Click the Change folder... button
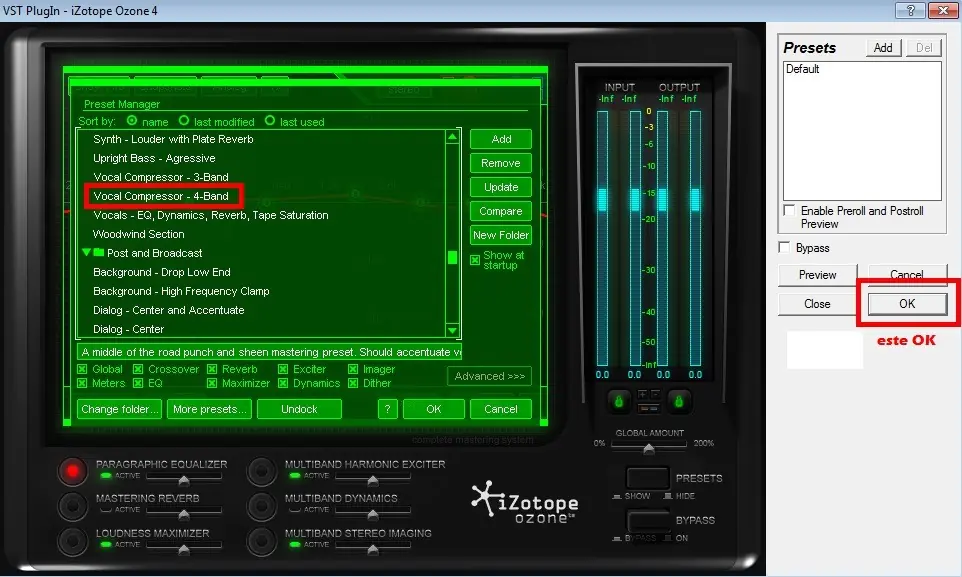 pos(120,409)
